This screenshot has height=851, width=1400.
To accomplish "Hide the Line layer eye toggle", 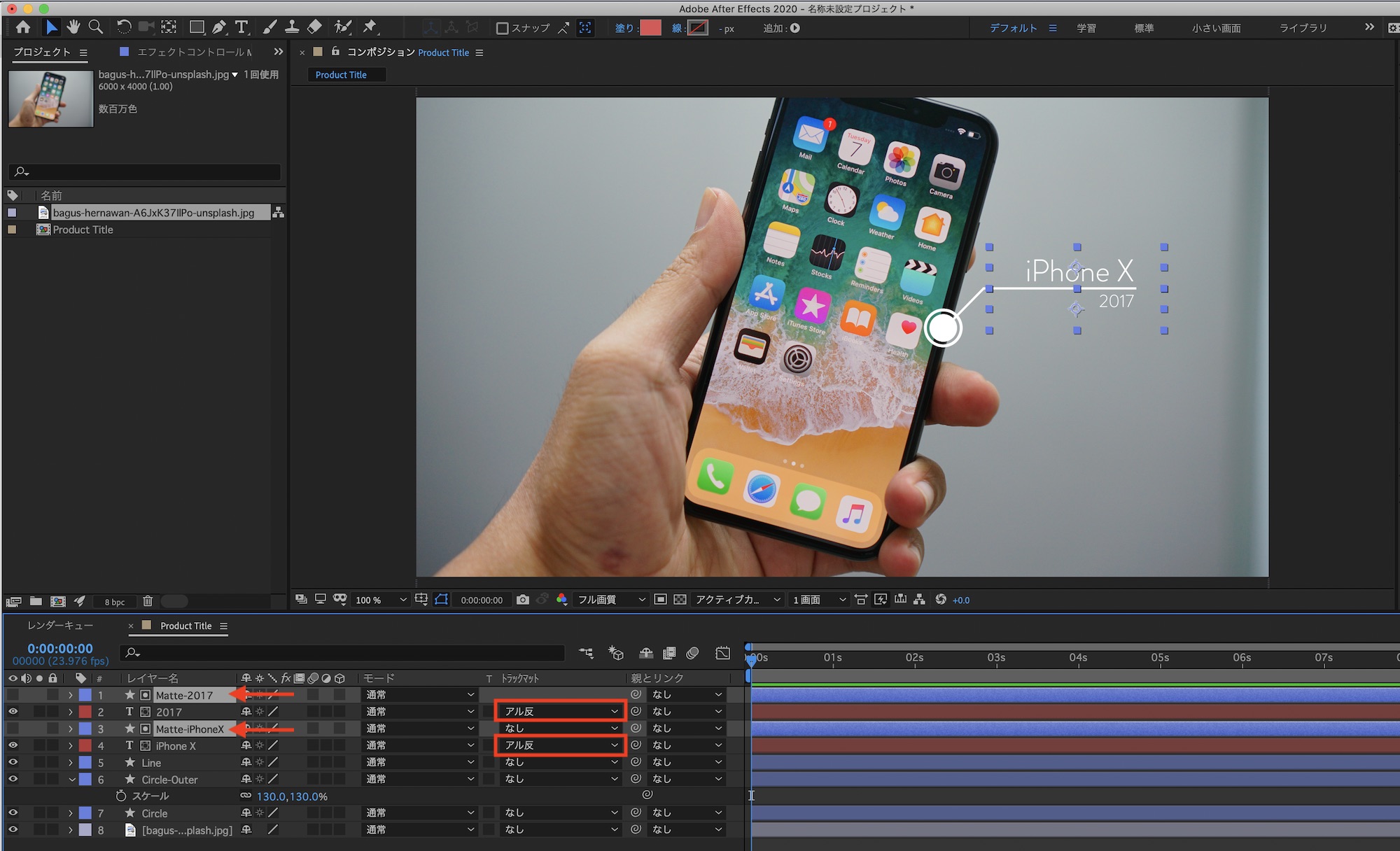I will pos(13,762).
